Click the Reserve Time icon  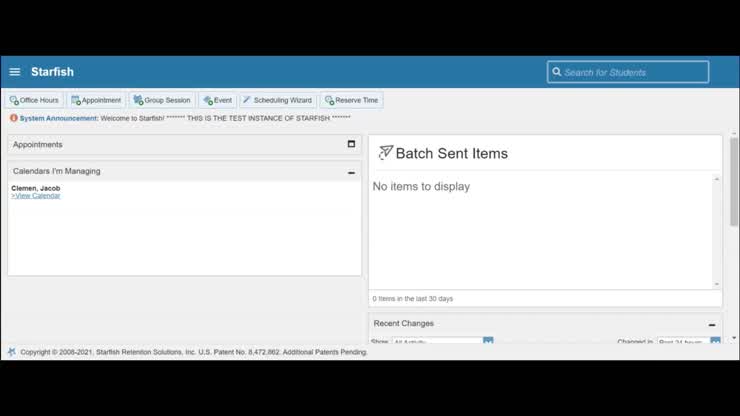[x=329, y=100]
